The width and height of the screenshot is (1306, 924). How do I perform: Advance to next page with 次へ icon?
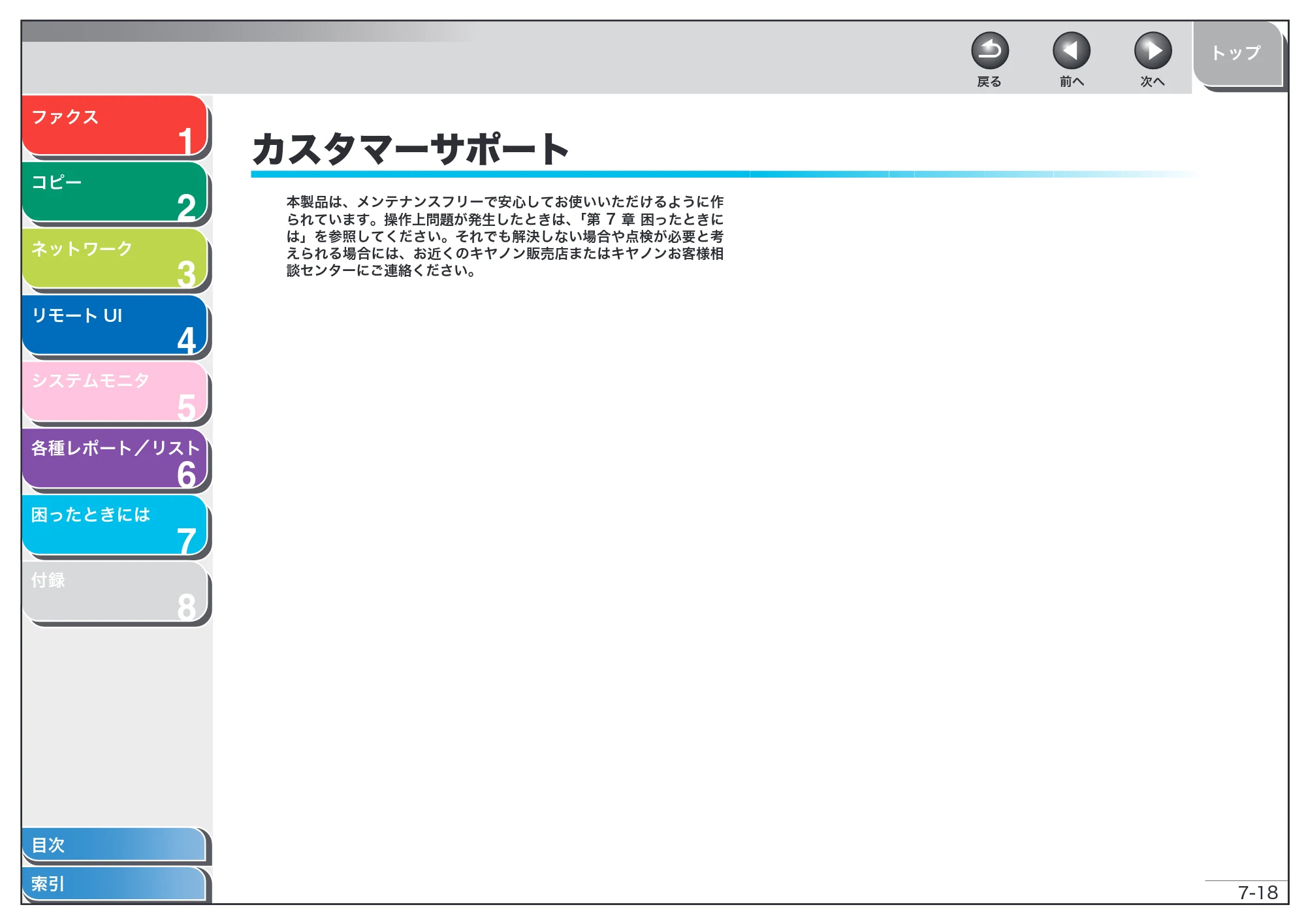(x=1153, y=50)
